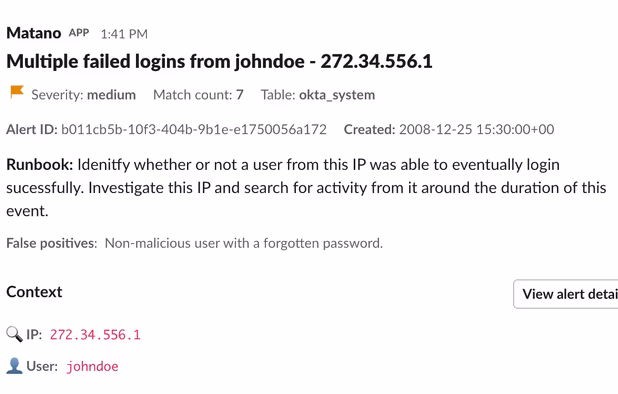The width and height of the screenshot is (618, 394).
Task: Click the Context section heading
Action: coord(34,292)
